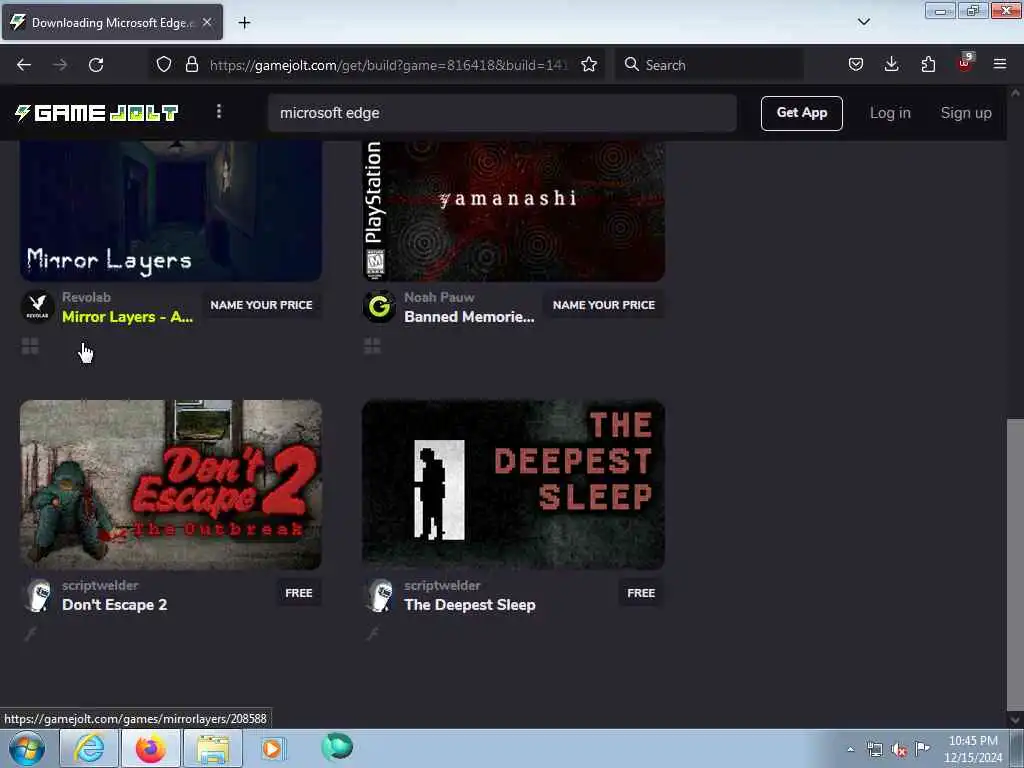Open Pocket save icon in toolbar

[x=856, y=64]
